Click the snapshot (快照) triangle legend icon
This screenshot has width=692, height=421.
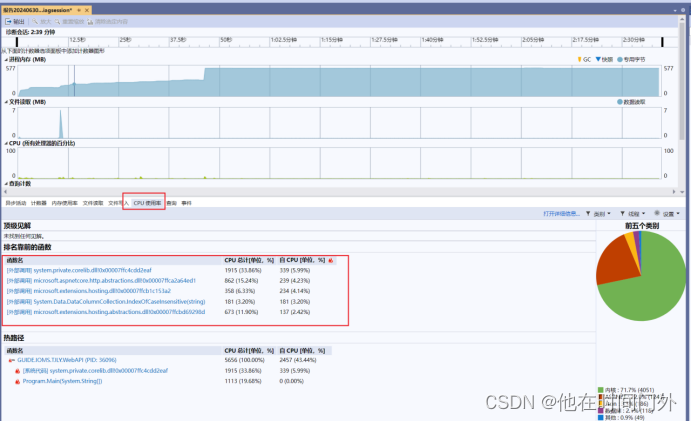(598, 59)
